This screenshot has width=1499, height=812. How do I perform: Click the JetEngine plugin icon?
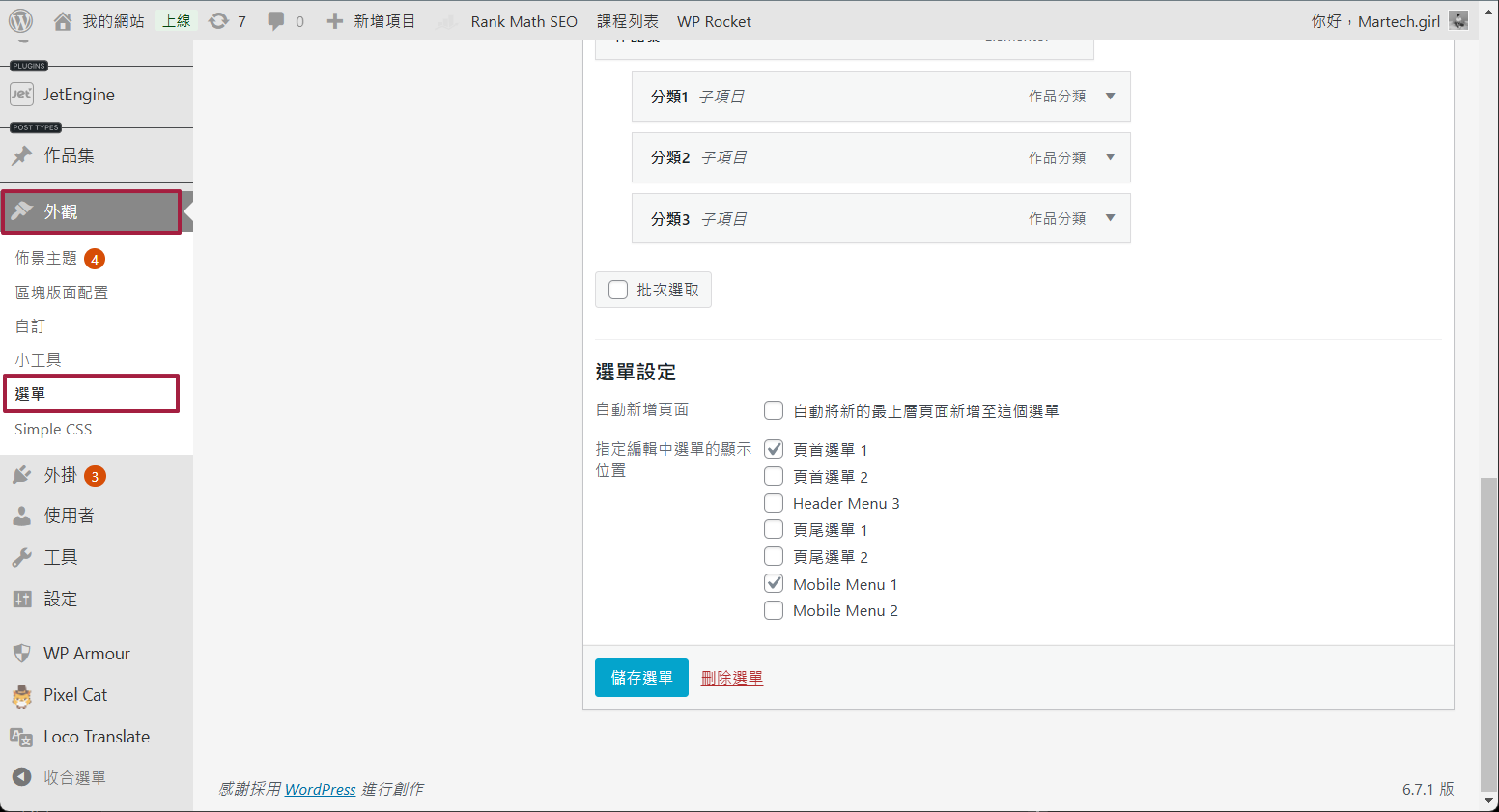21,94
